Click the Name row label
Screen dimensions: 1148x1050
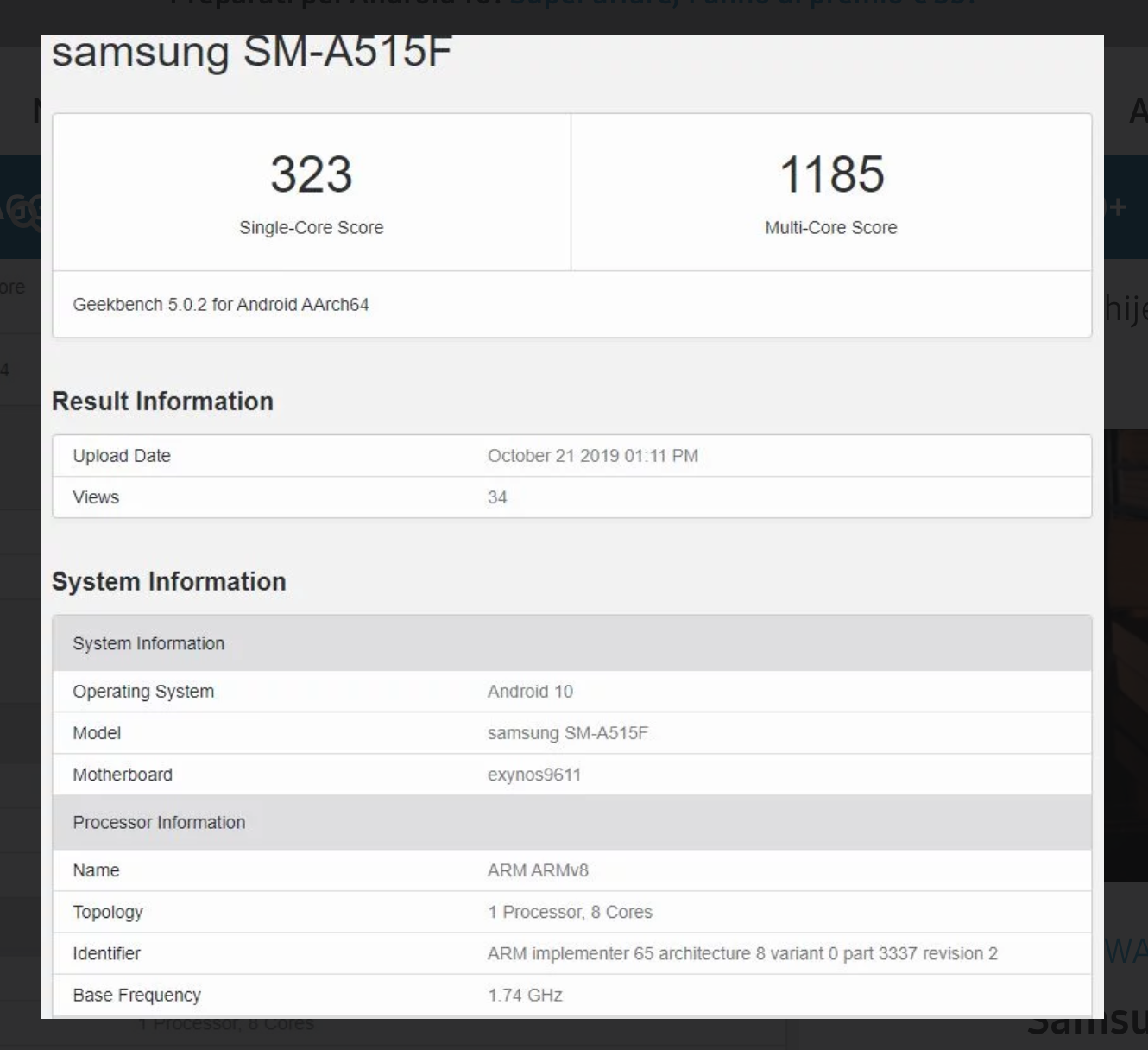tap(96, 870)
